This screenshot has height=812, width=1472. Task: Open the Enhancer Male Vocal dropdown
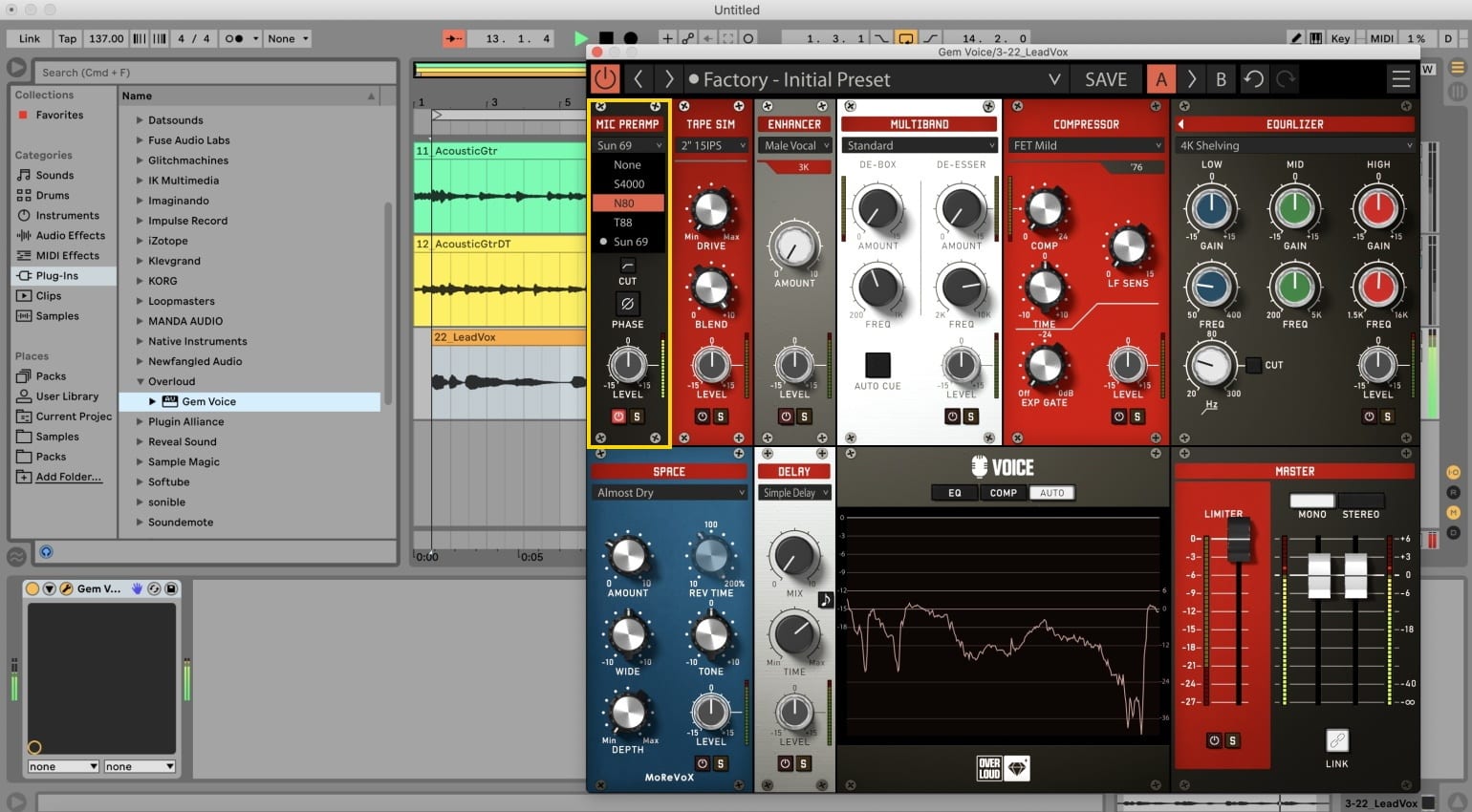click(x=794, y=145)
